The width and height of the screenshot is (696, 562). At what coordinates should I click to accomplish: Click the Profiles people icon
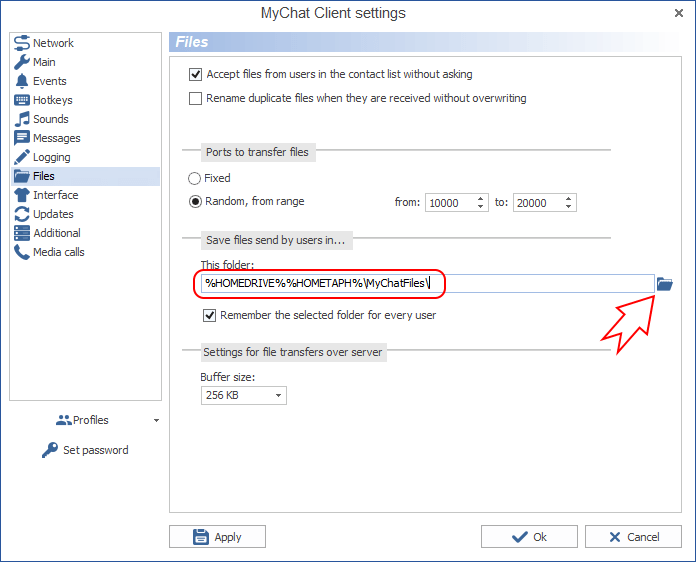click(63, 420)
